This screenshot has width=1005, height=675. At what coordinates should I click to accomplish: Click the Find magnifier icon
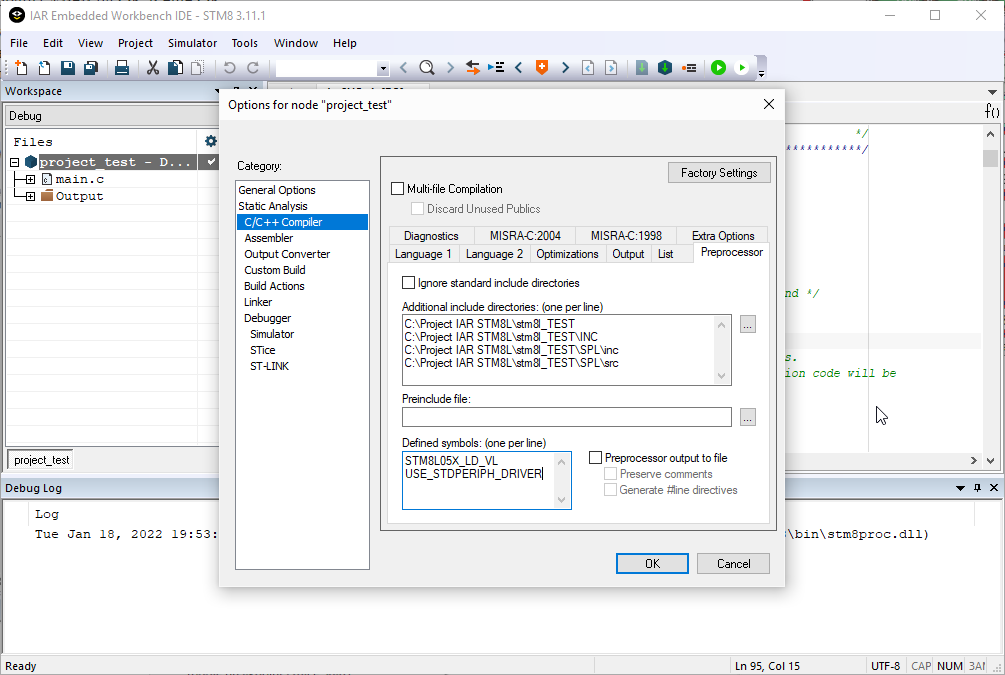coord(426,67)
